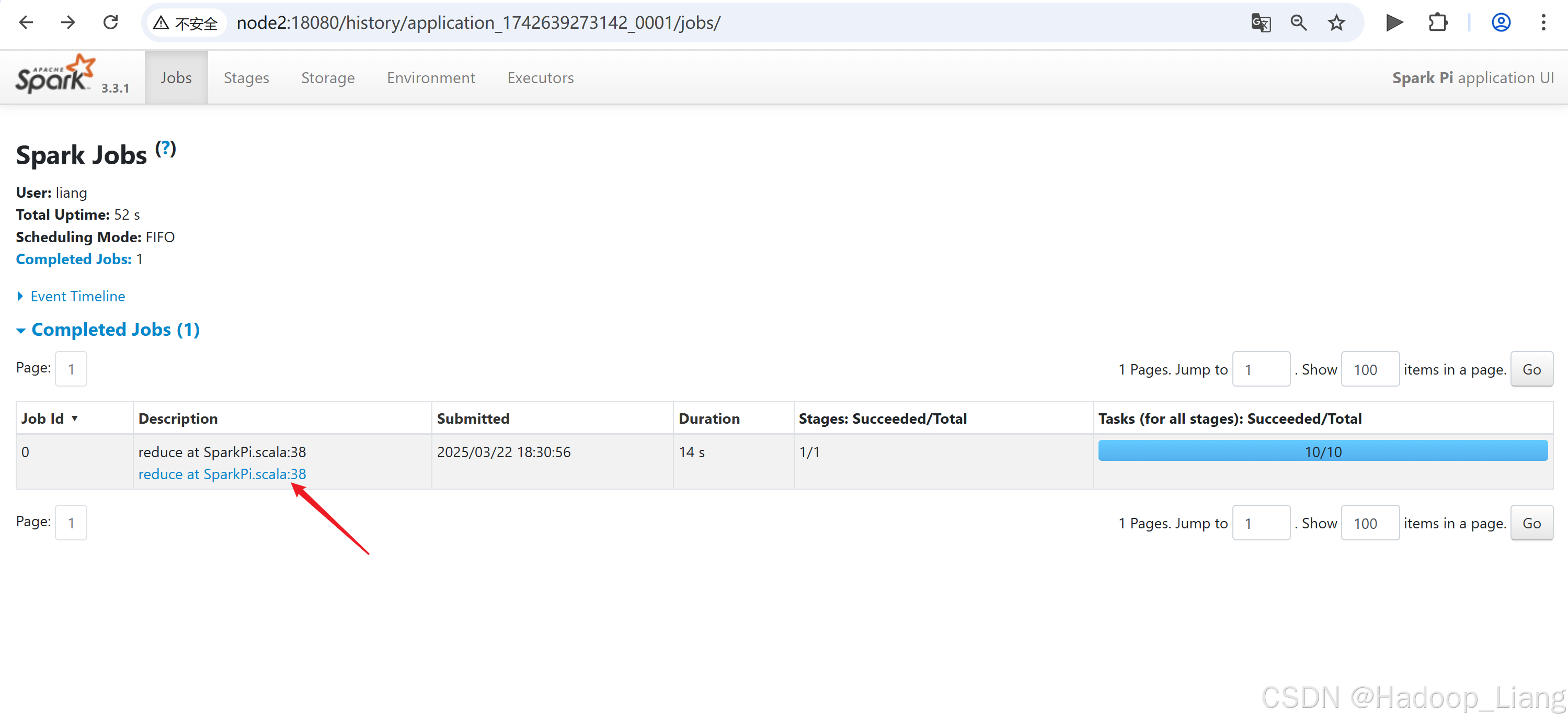Collapse the Completed Jobs (1) section
1568x724 pixels.
coord(115,330)
